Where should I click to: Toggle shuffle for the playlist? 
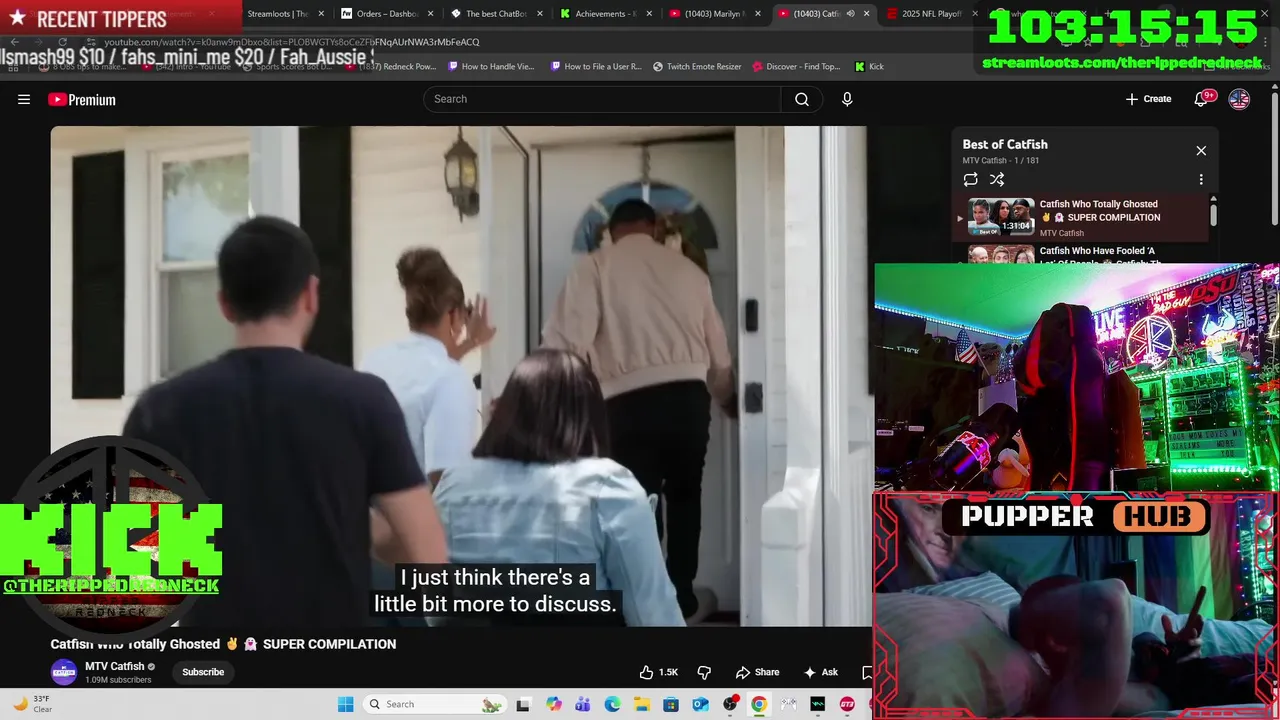point(997,180)
